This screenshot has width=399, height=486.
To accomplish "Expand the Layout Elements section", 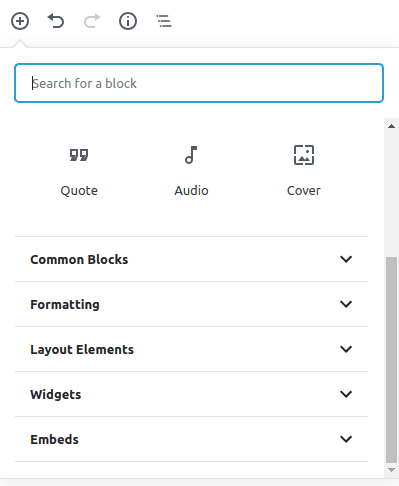I will [191, 349].
